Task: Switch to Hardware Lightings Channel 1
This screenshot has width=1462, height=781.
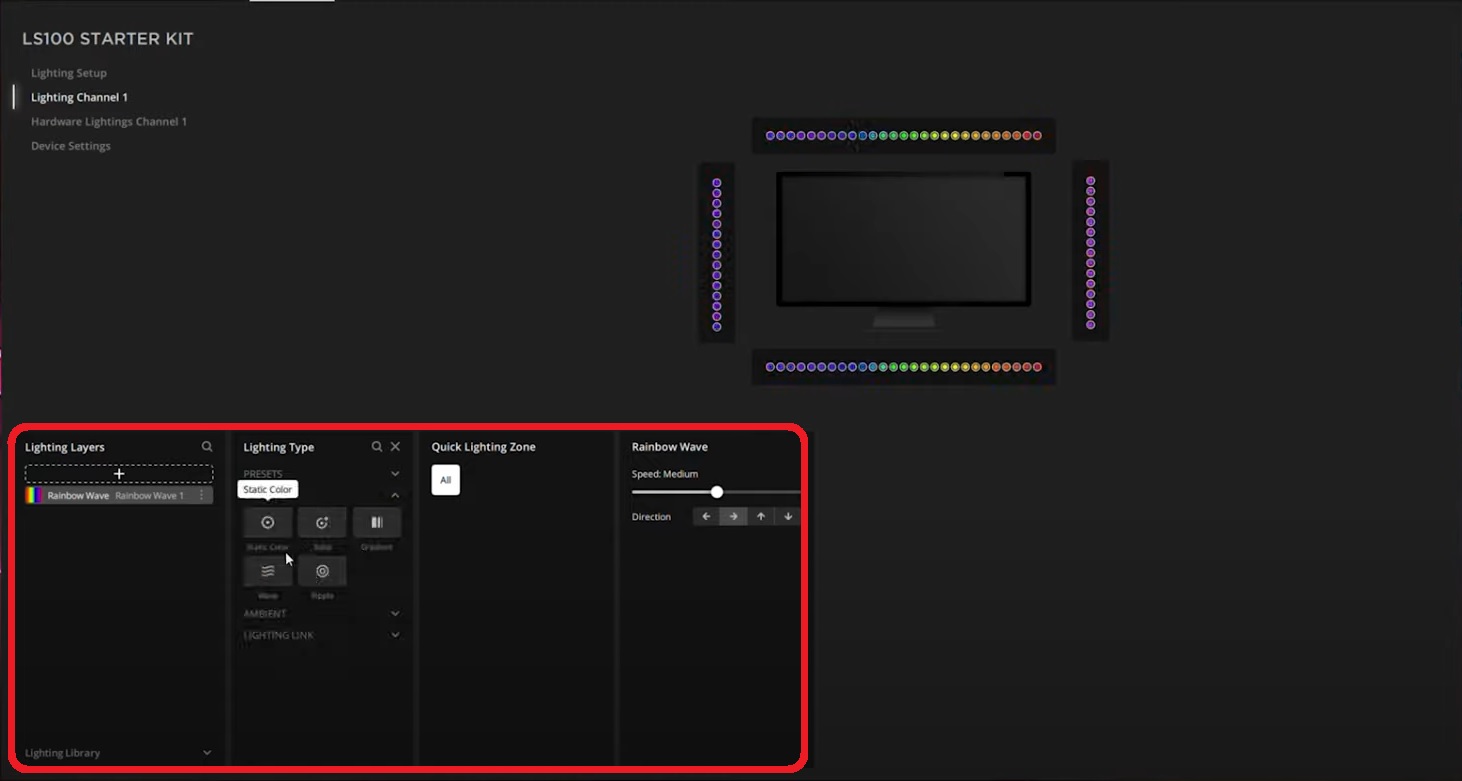Action: point(108,121)
